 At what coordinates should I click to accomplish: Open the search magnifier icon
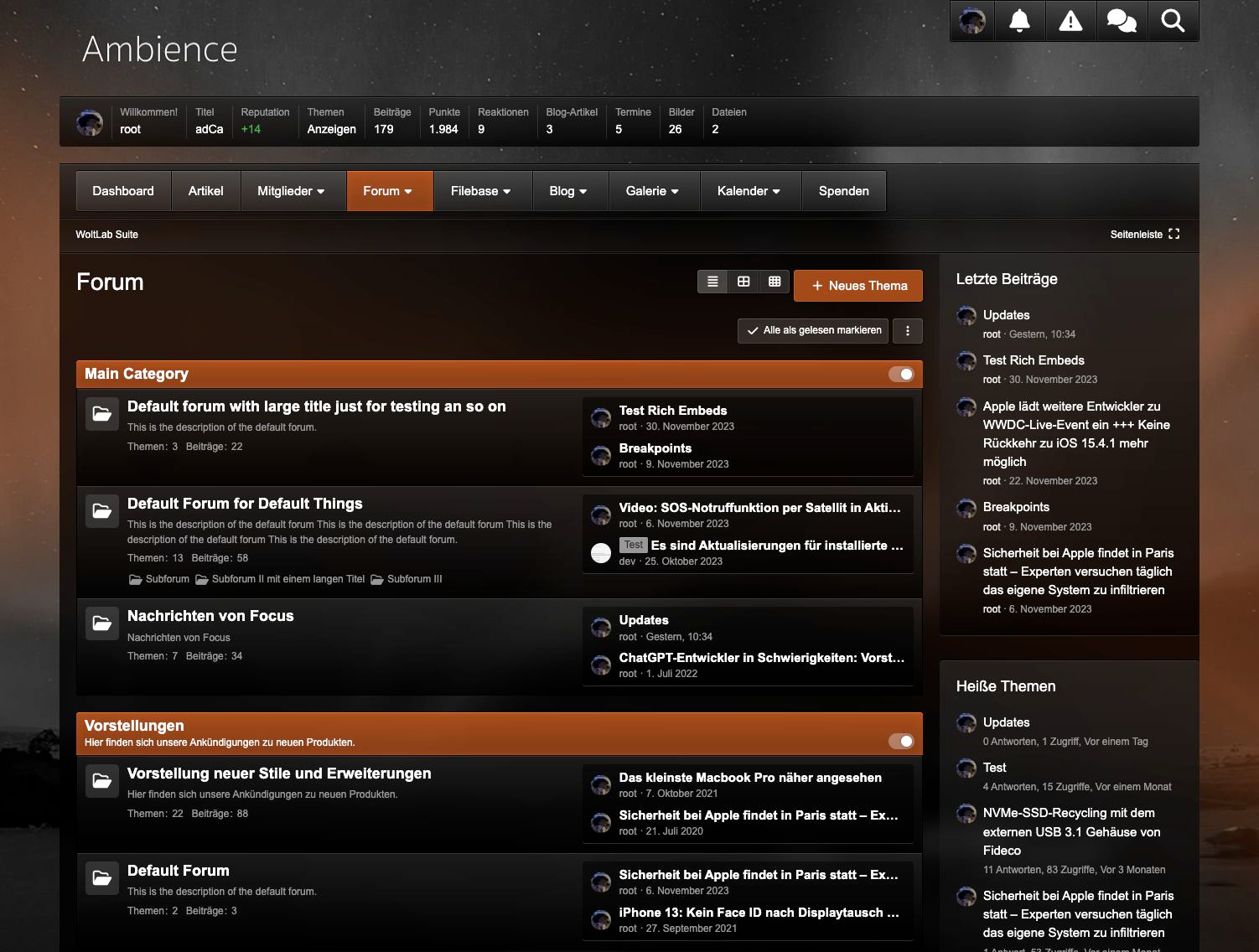[x=1173, y=21]
